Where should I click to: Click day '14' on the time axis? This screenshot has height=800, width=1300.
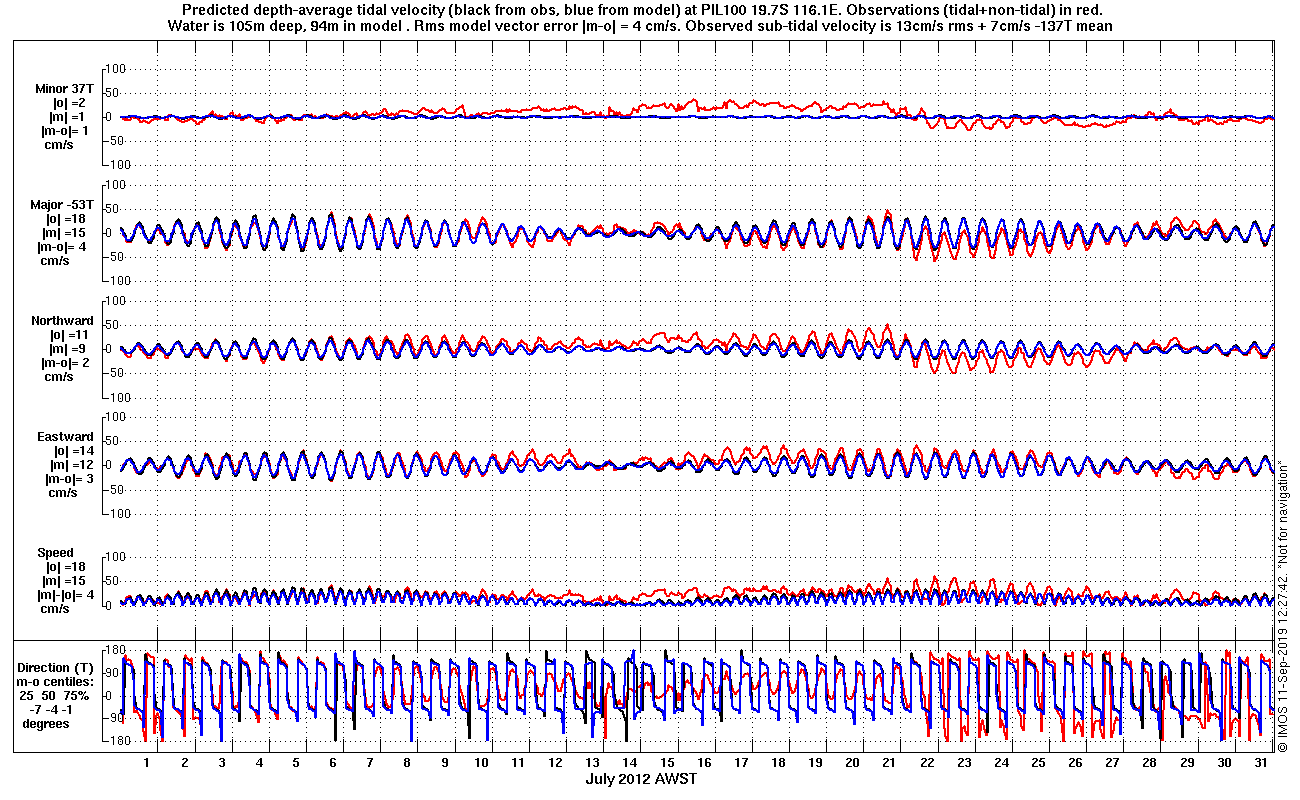629,763
